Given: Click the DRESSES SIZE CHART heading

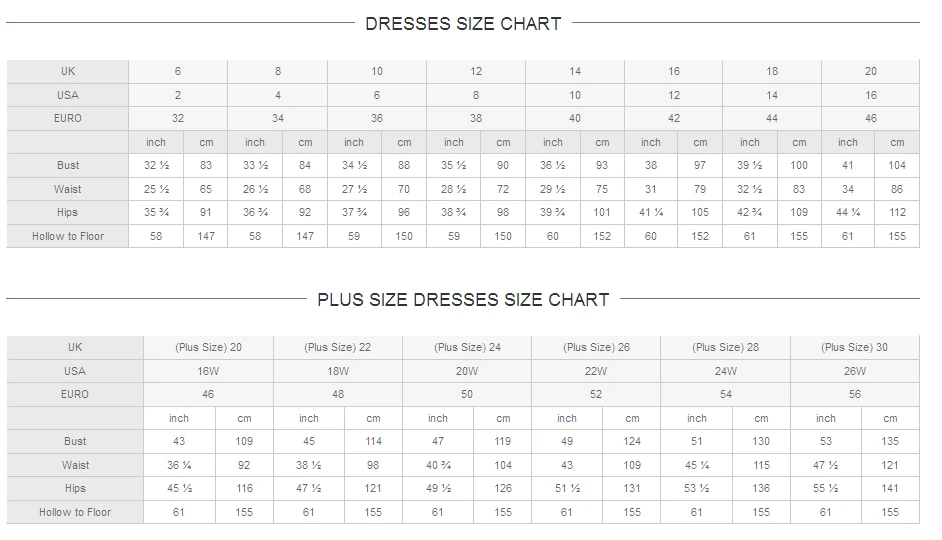Looking at the screenshot, I should (x=463, y=24).
